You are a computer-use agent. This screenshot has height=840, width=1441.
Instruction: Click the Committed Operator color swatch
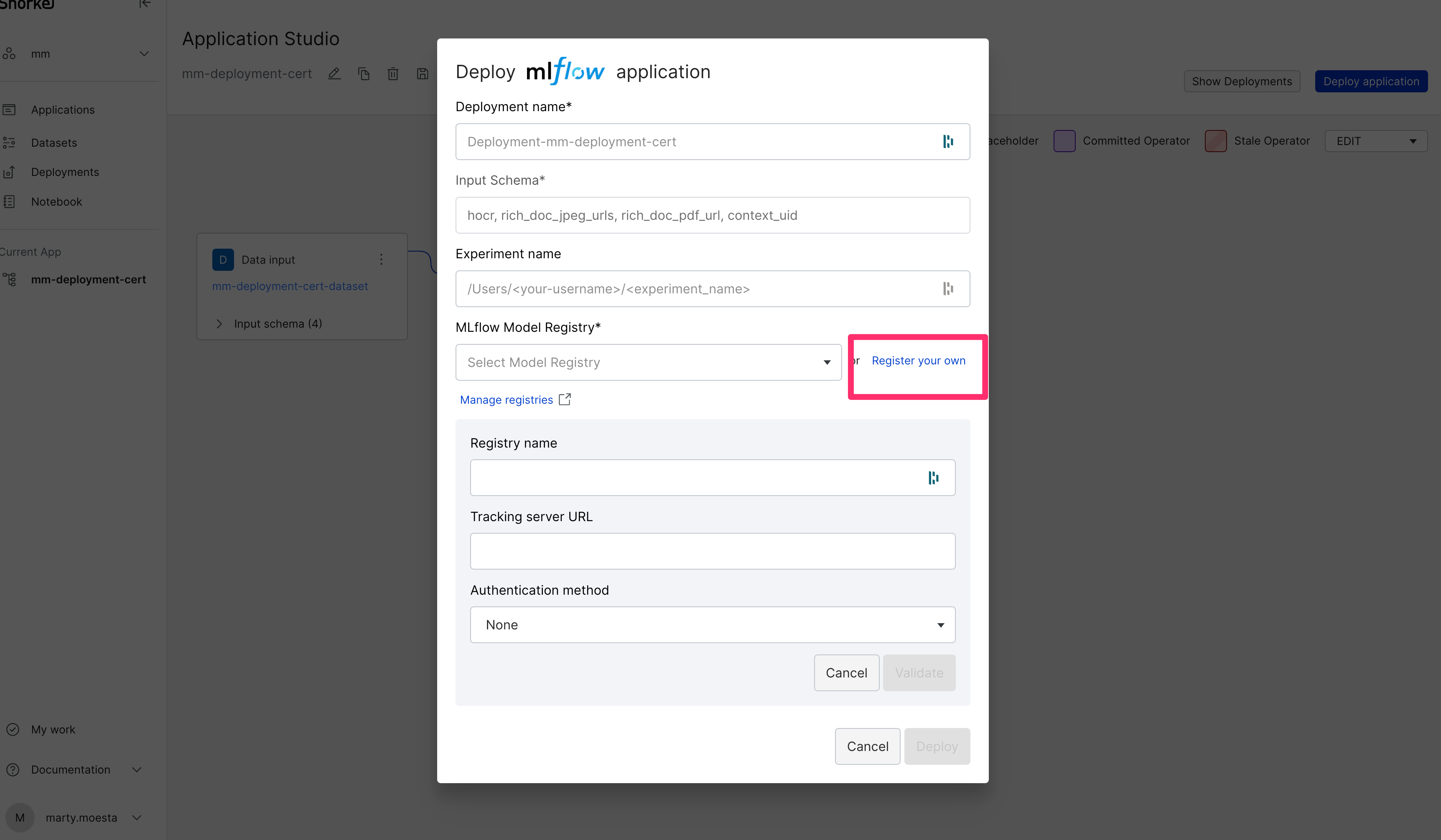point(1064,141)
